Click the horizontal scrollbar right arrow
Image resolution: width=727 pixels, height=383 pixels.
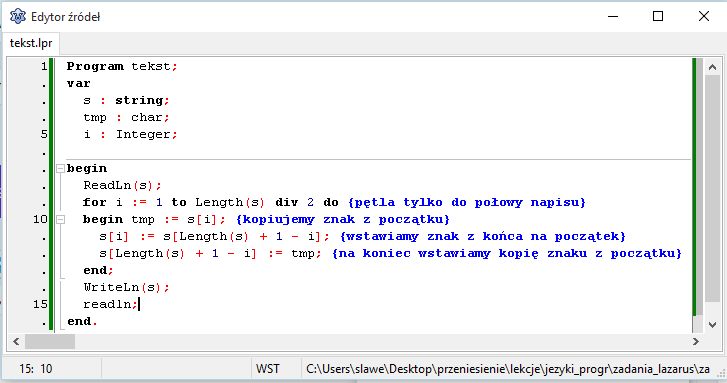point(695,342)
